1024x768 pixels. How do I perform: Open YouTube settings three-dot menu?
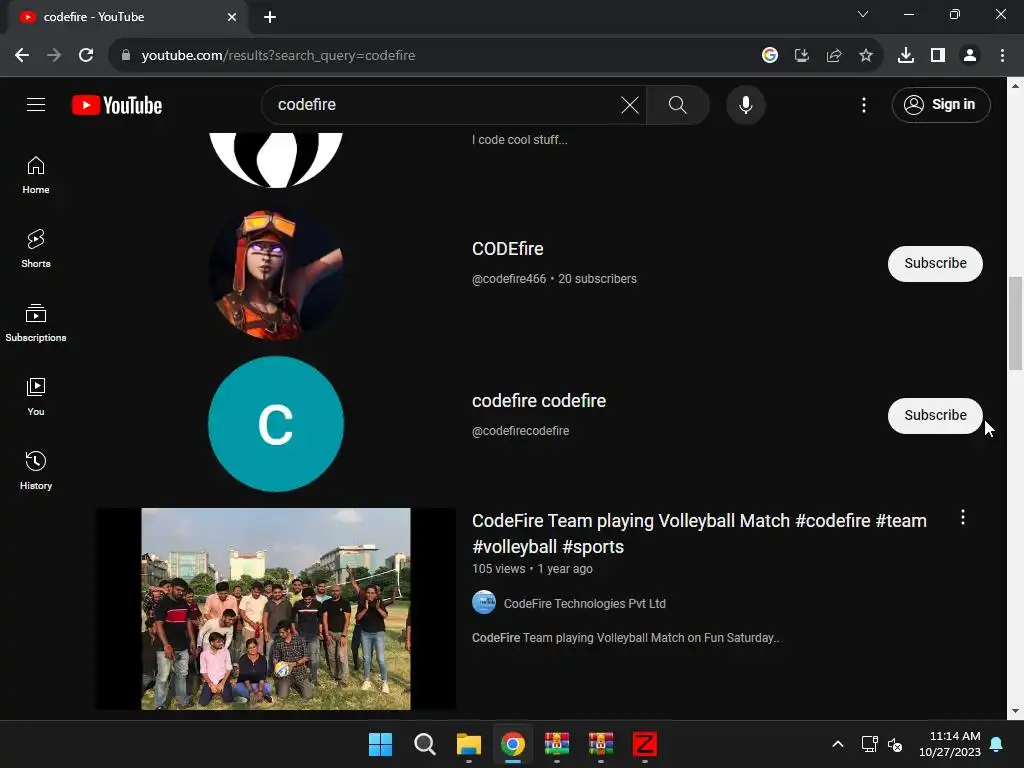863,104
